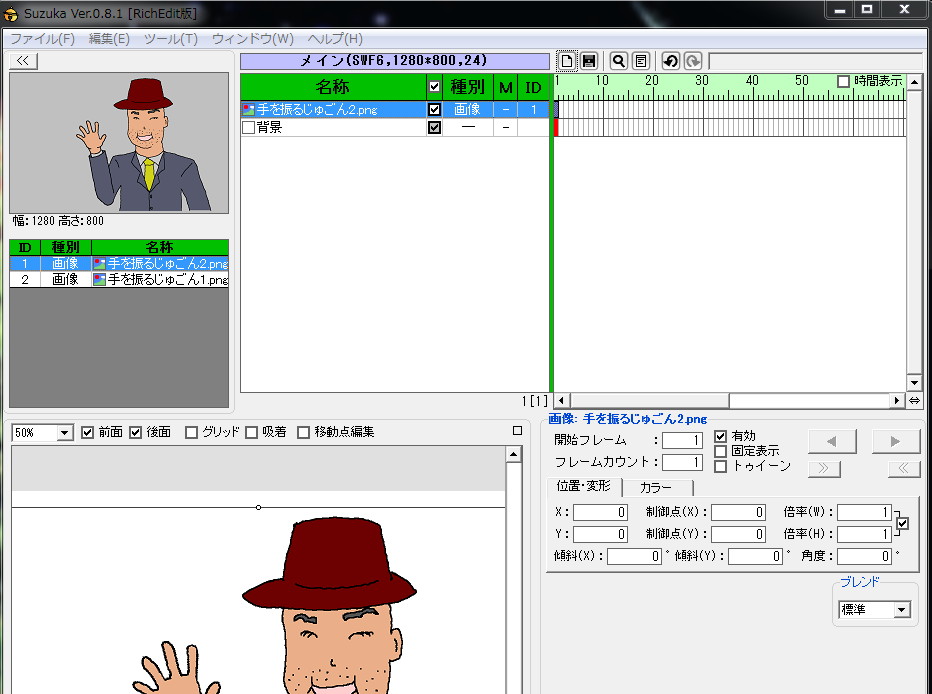Open the 50% zoom dropdown

point(65,433)
